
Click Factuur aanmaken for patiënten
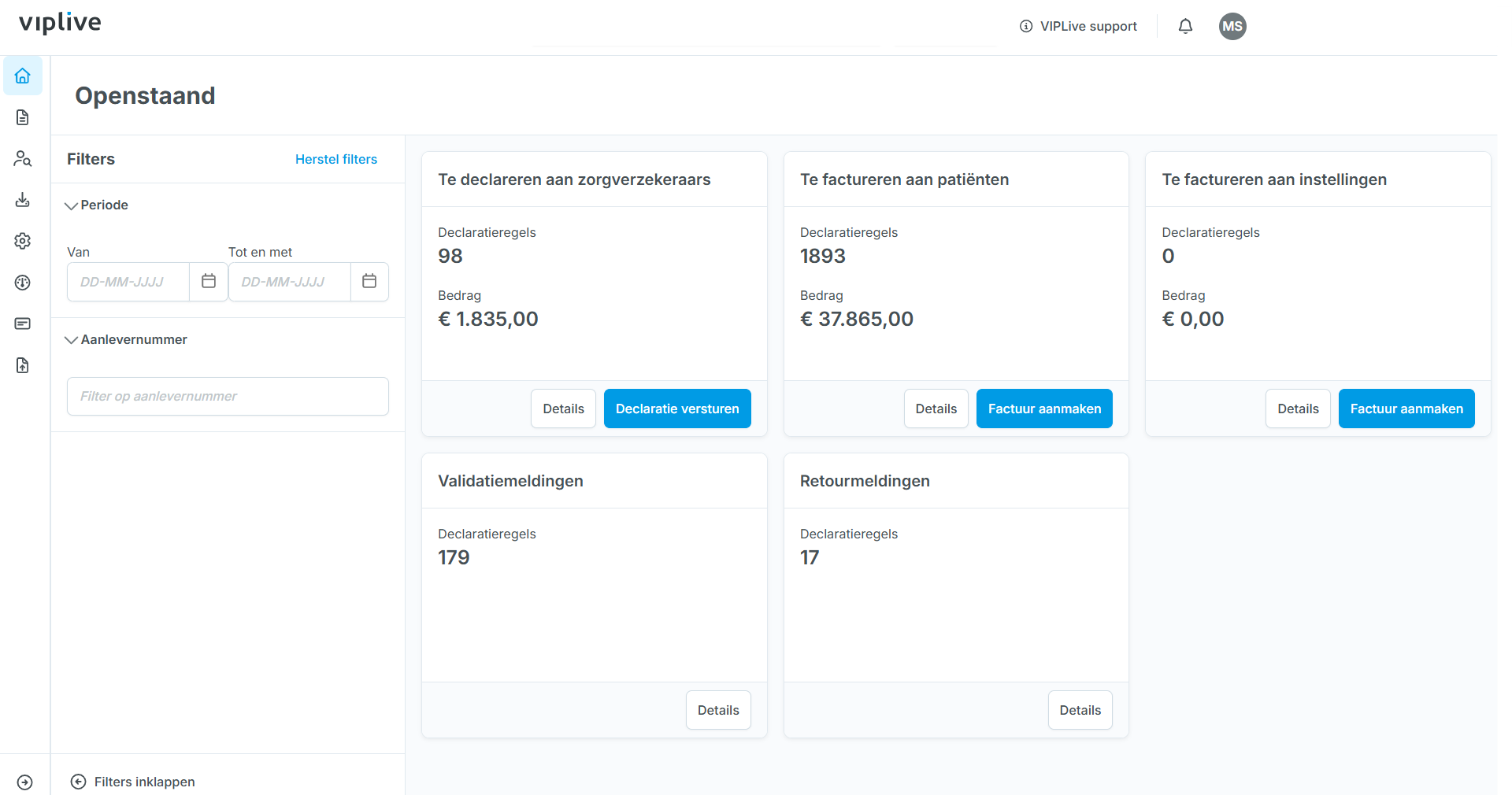pyautogui.click(x=1044, y=409)
